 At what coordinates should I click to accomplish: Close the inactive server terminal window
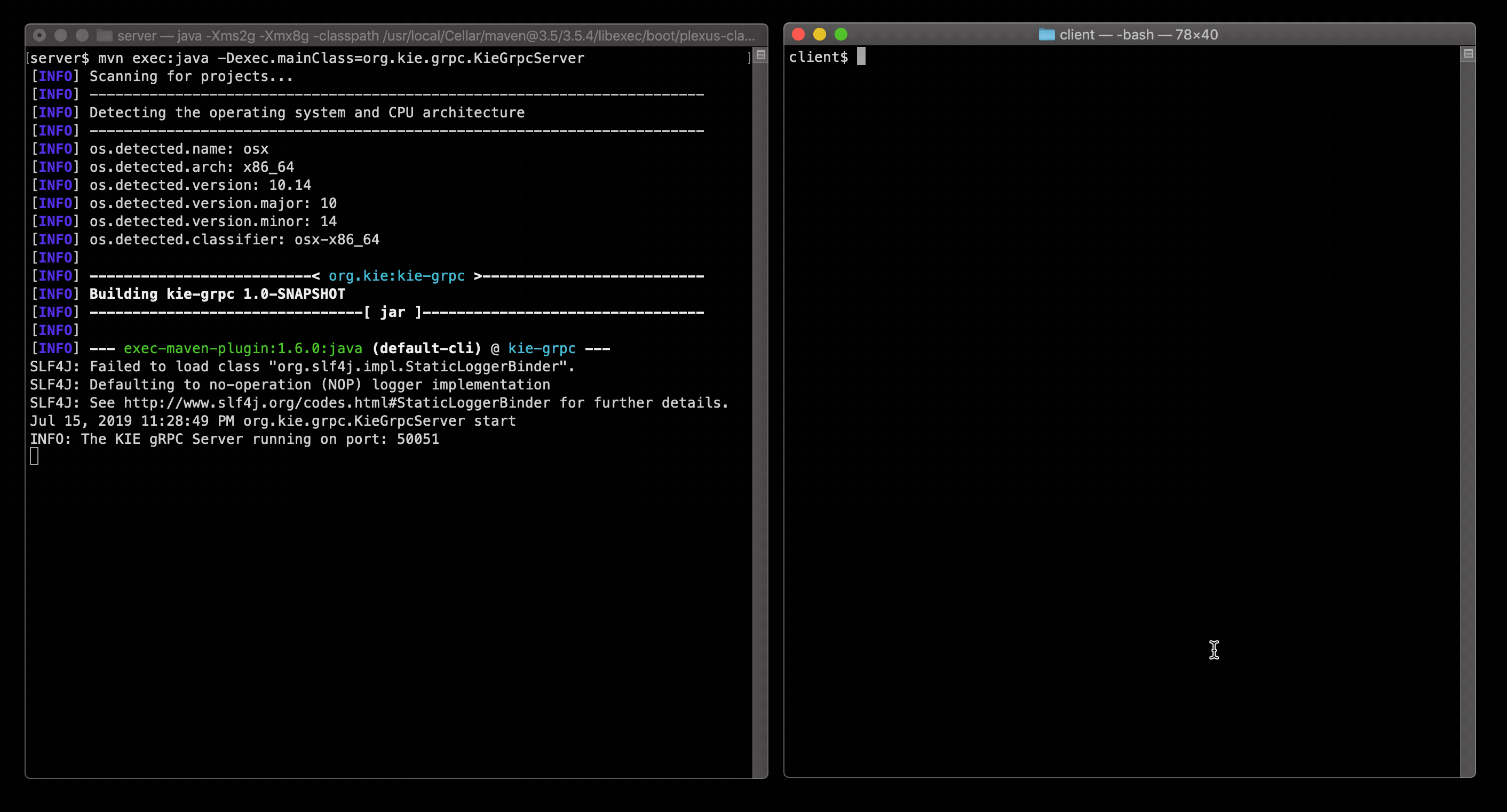point(39,36)
